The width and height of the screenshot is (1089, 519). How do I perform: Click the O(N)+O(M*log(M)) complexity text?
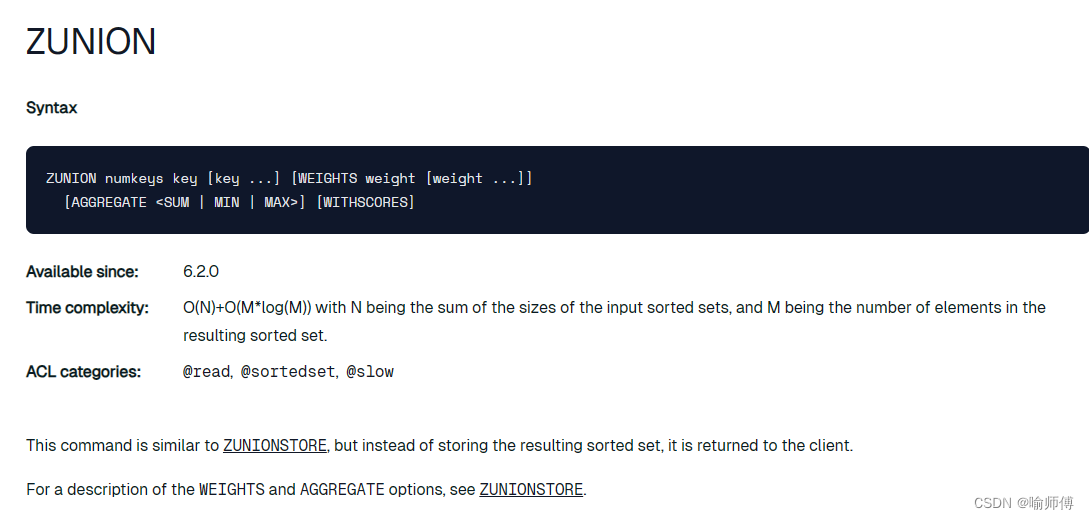click(247, 308)
